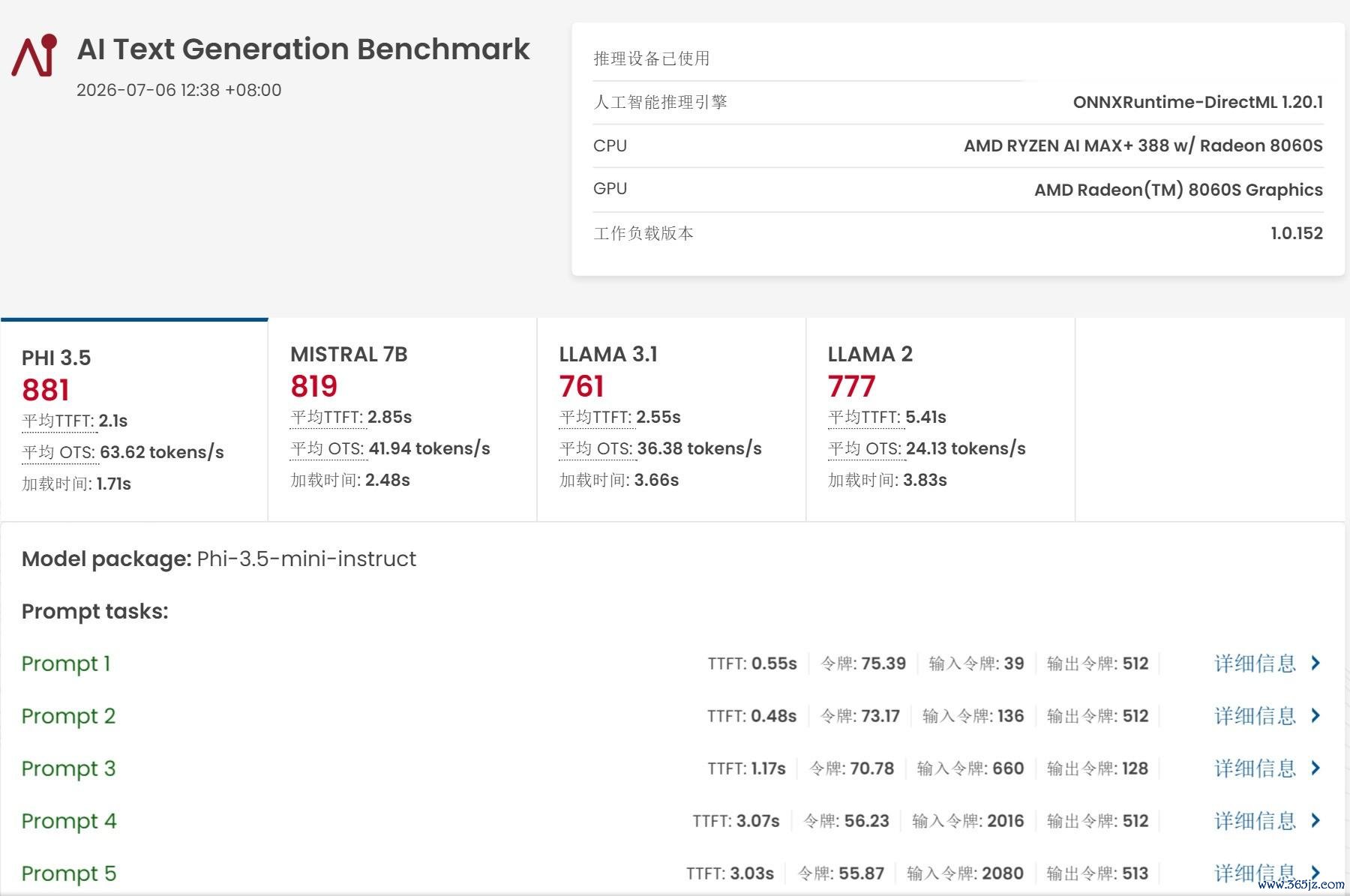This screenshot has width=1350, height=896.
Task: Click the Model package Phi-3.5-mini-instruct line
Action: (219, 559)
